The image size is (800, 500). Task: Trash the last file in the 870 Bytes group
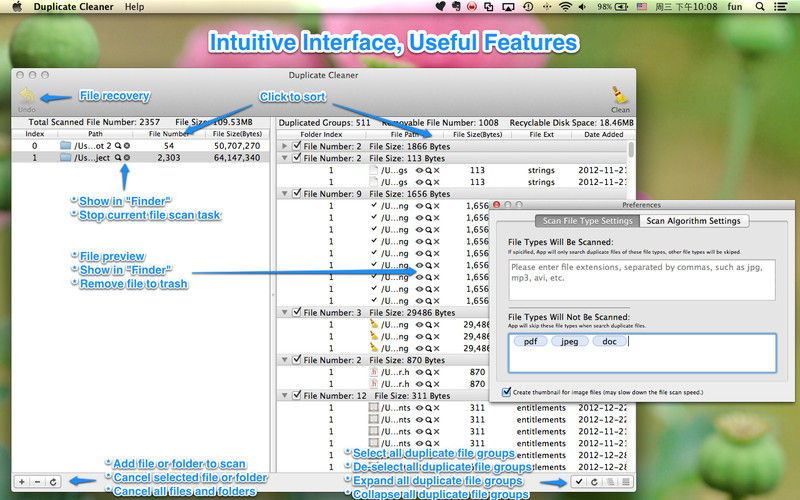[x=437, y=384]
